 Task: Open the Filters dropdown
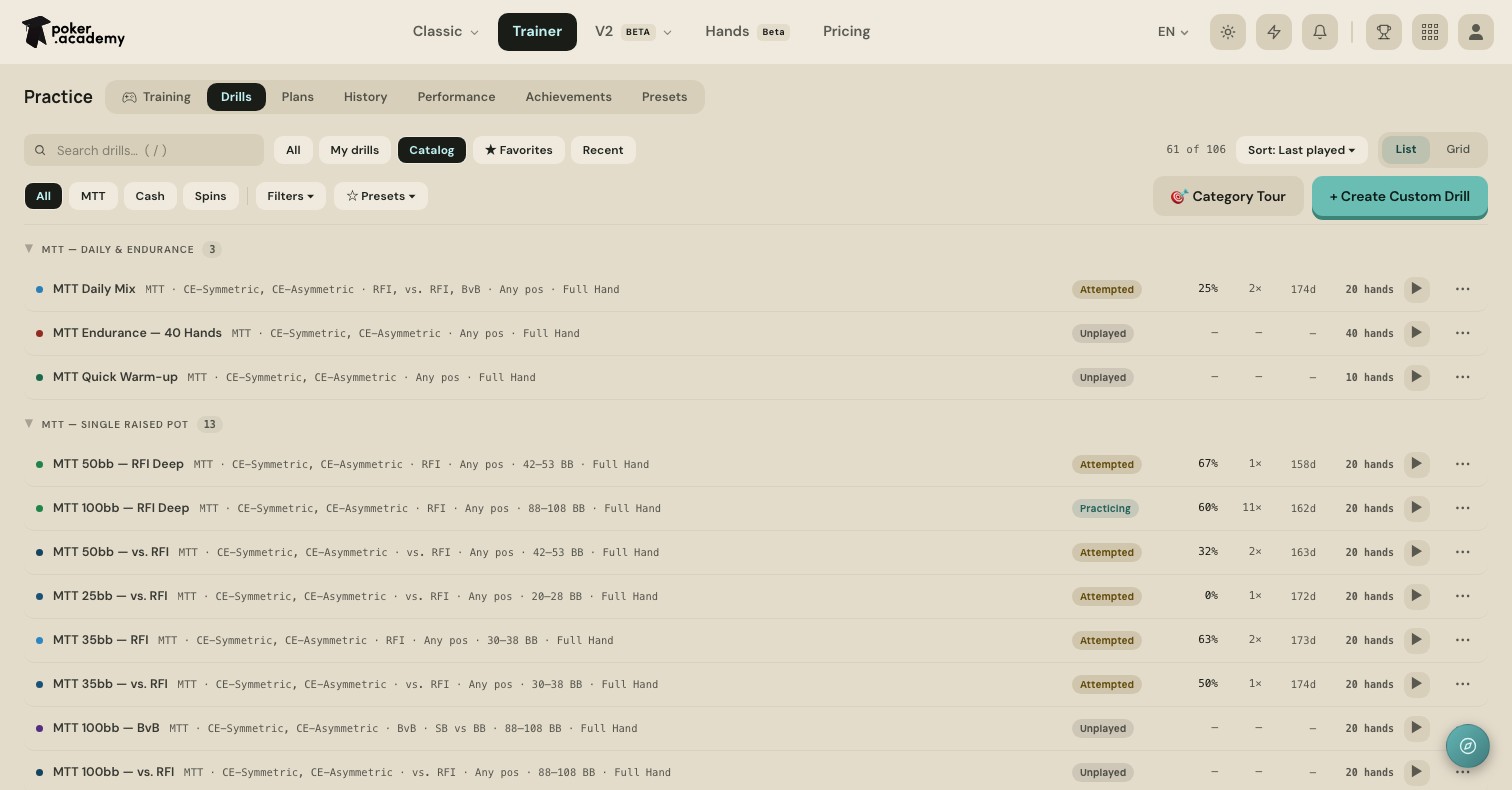click(290, 196)
